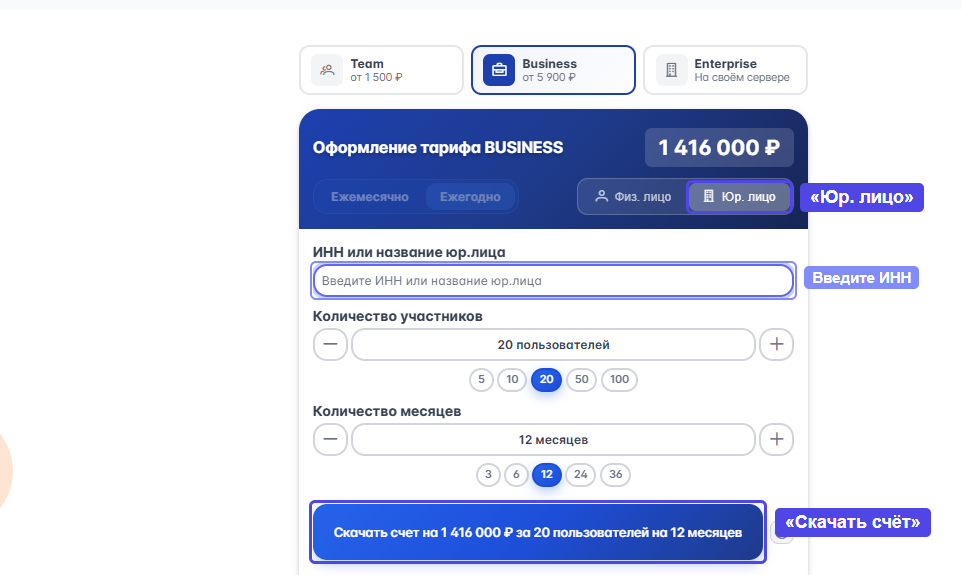This screenshot has width=962, height=575.
Task: Select the Team plan icon
Action: 326,70
